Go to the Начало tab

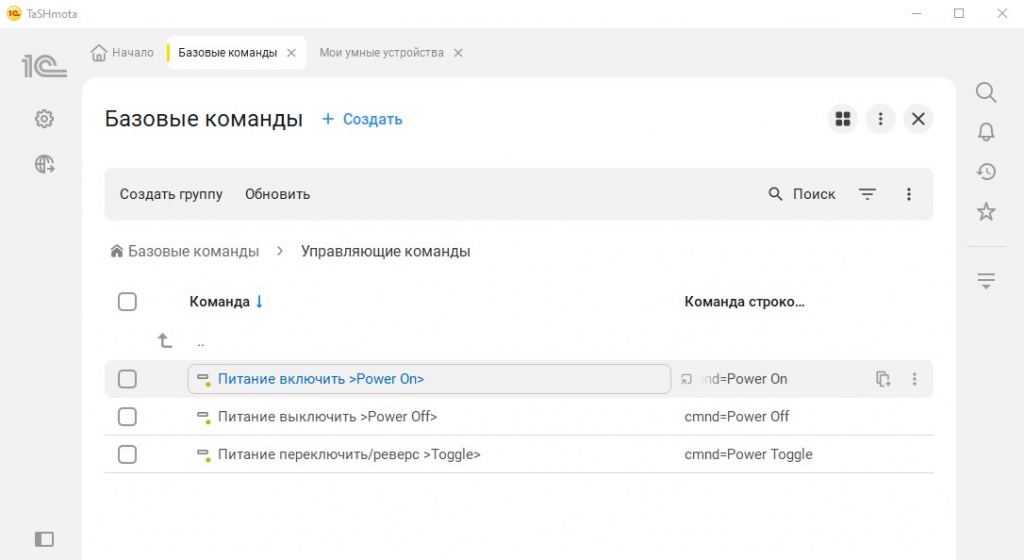tap(123, 53)
